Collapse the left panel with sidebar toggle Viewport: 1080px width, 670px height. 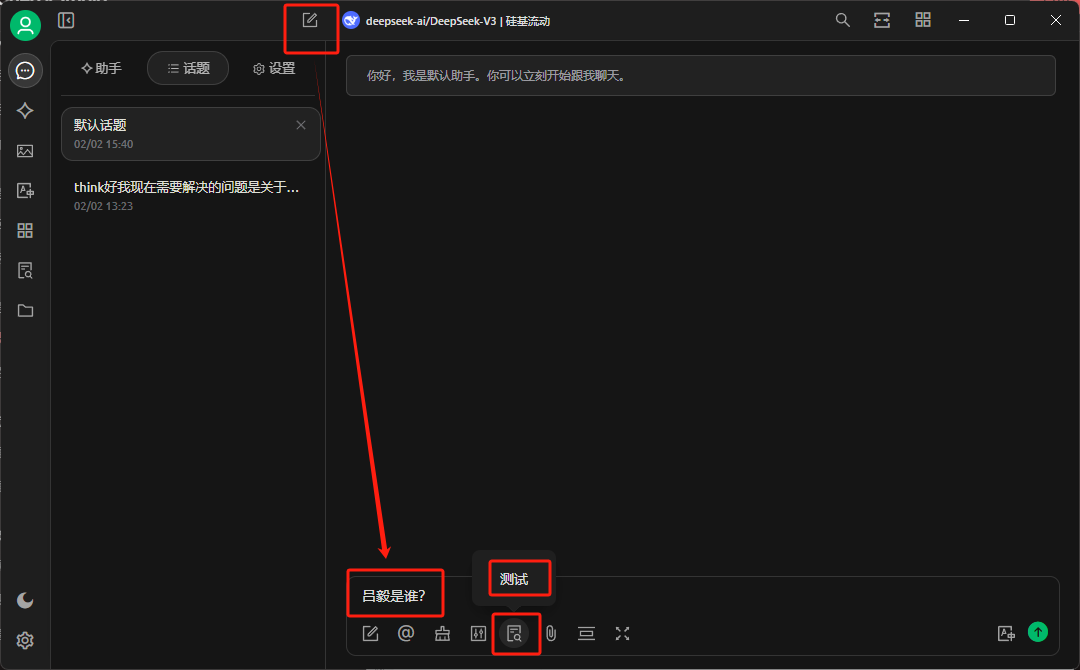[66, 20]
